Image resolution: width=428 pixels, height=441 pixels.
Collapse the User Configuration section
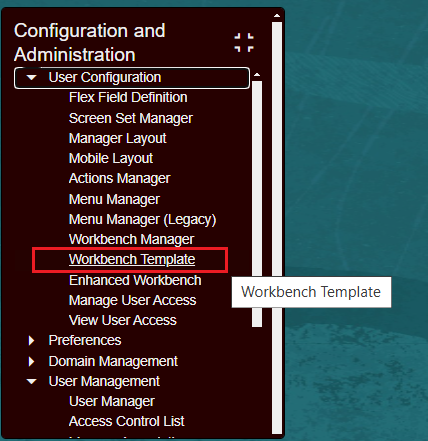[x=32, y=78]
